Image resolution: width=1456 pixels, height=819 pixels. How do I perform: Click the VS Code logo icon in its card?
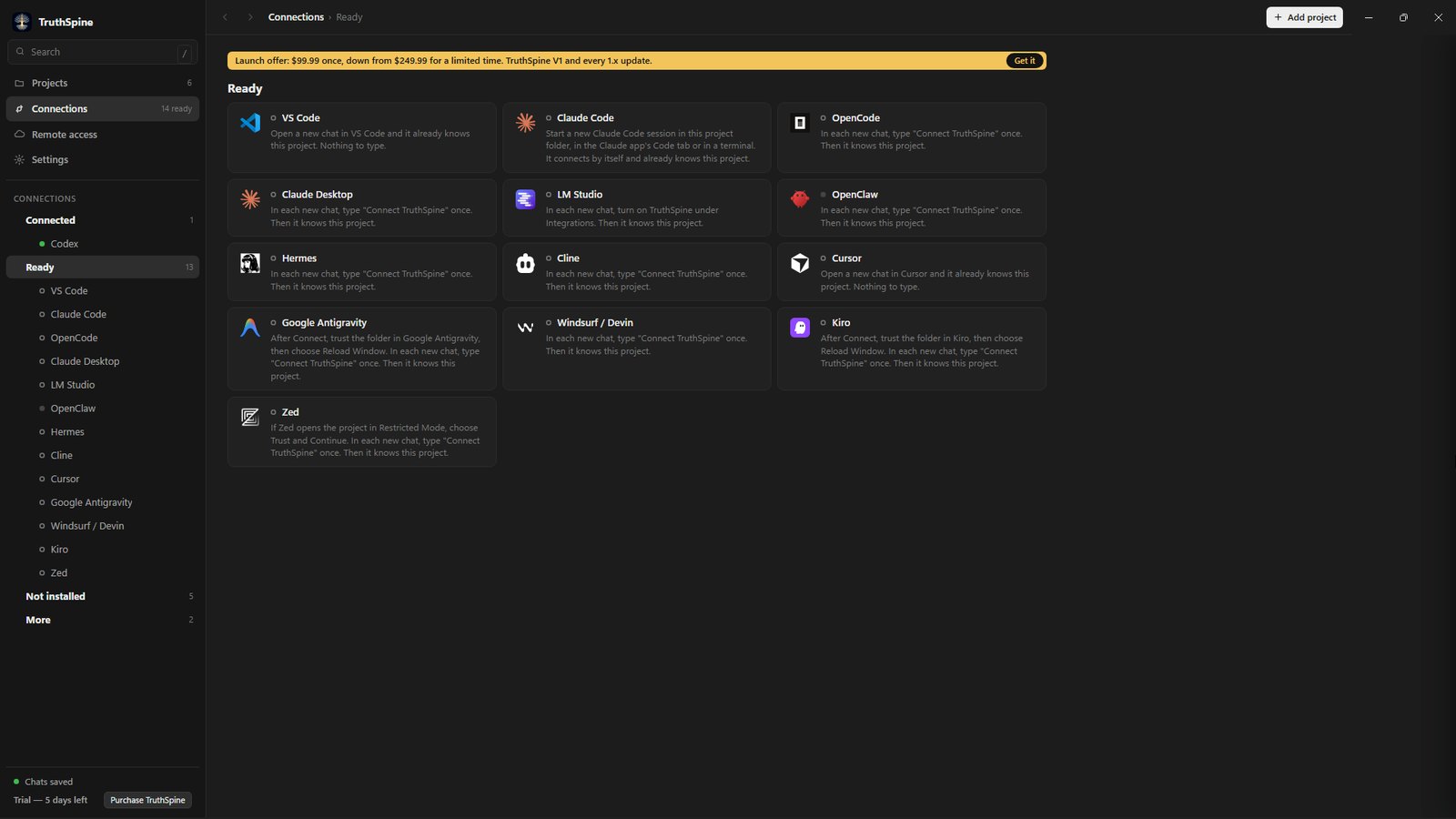click(250, 122)
